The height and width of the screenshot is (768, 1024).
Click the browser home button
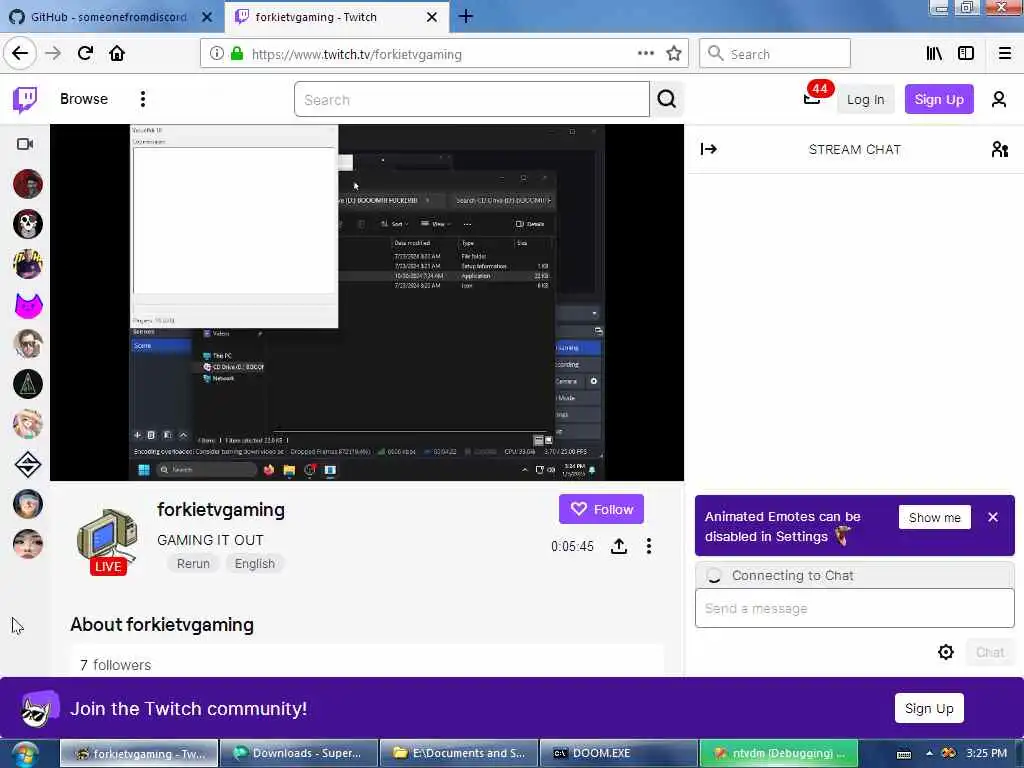(117, 54)
